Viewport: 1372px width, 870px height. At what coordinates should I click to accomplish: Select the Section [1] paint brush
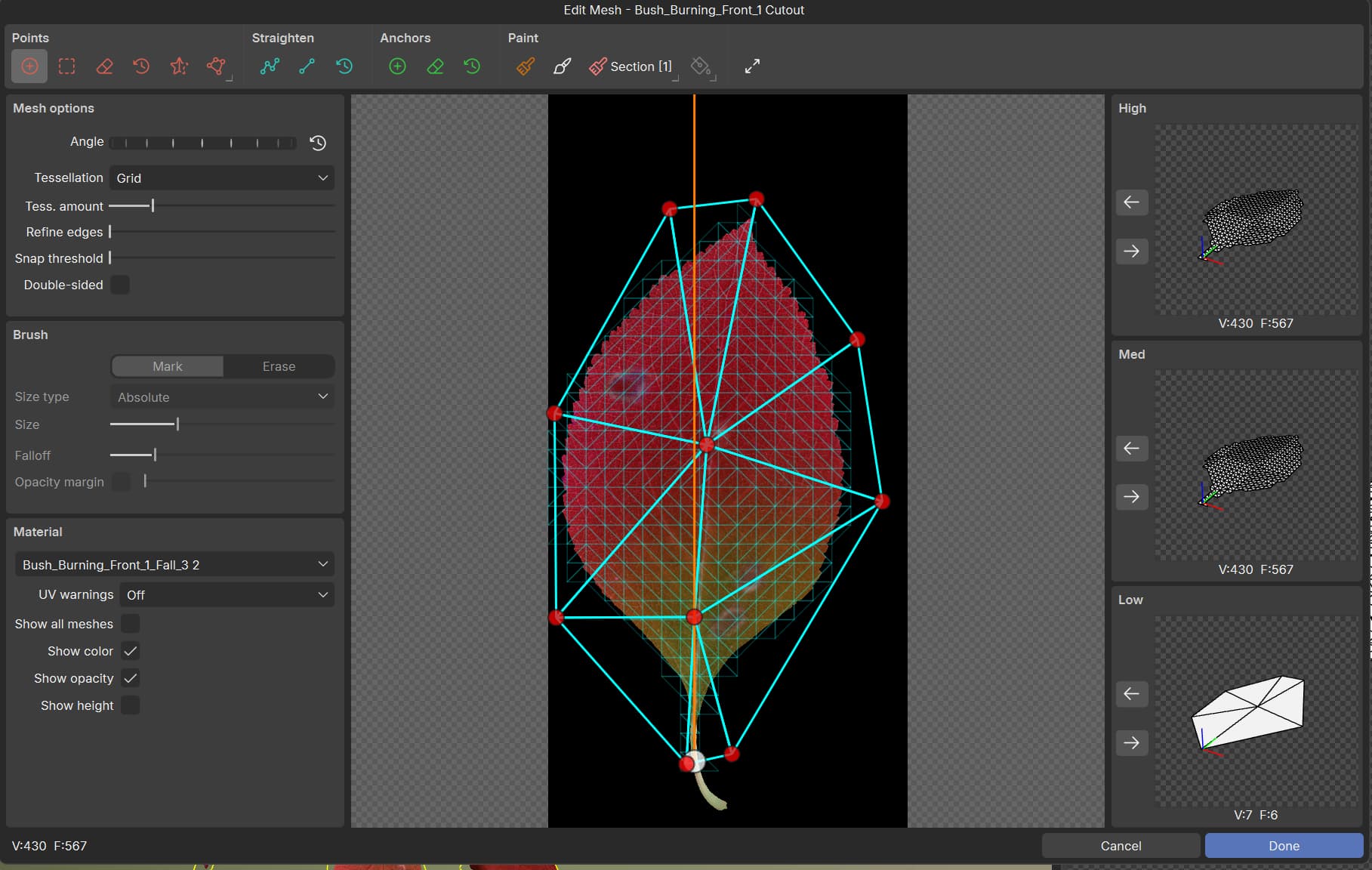coord(631,66)
